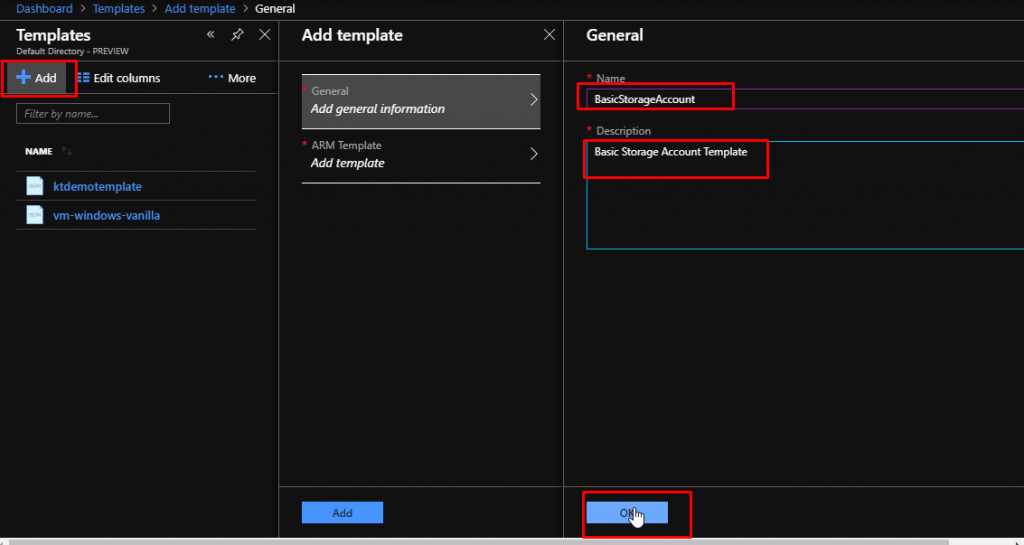Click the Name field containing BasicStorageAccount
This screenshot has width=1024, height=545.
[805, 99]
